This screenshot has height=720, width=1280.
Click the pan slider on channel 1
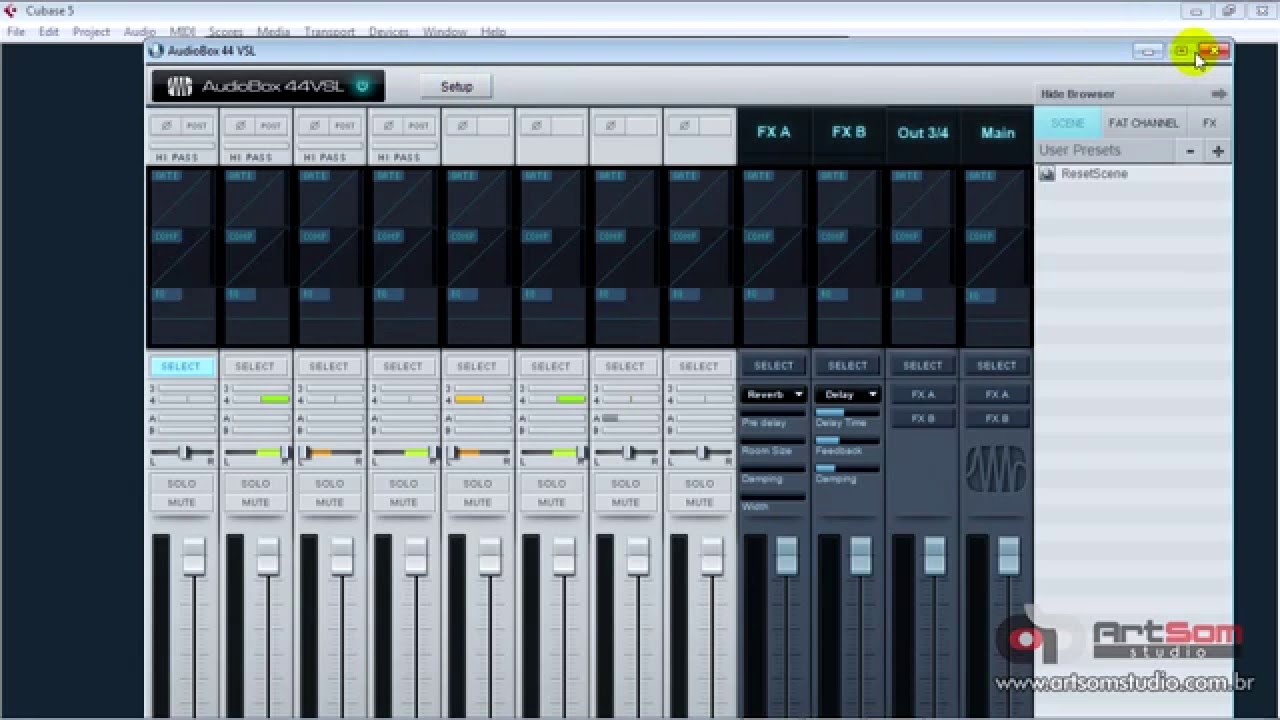click(181, 453)
